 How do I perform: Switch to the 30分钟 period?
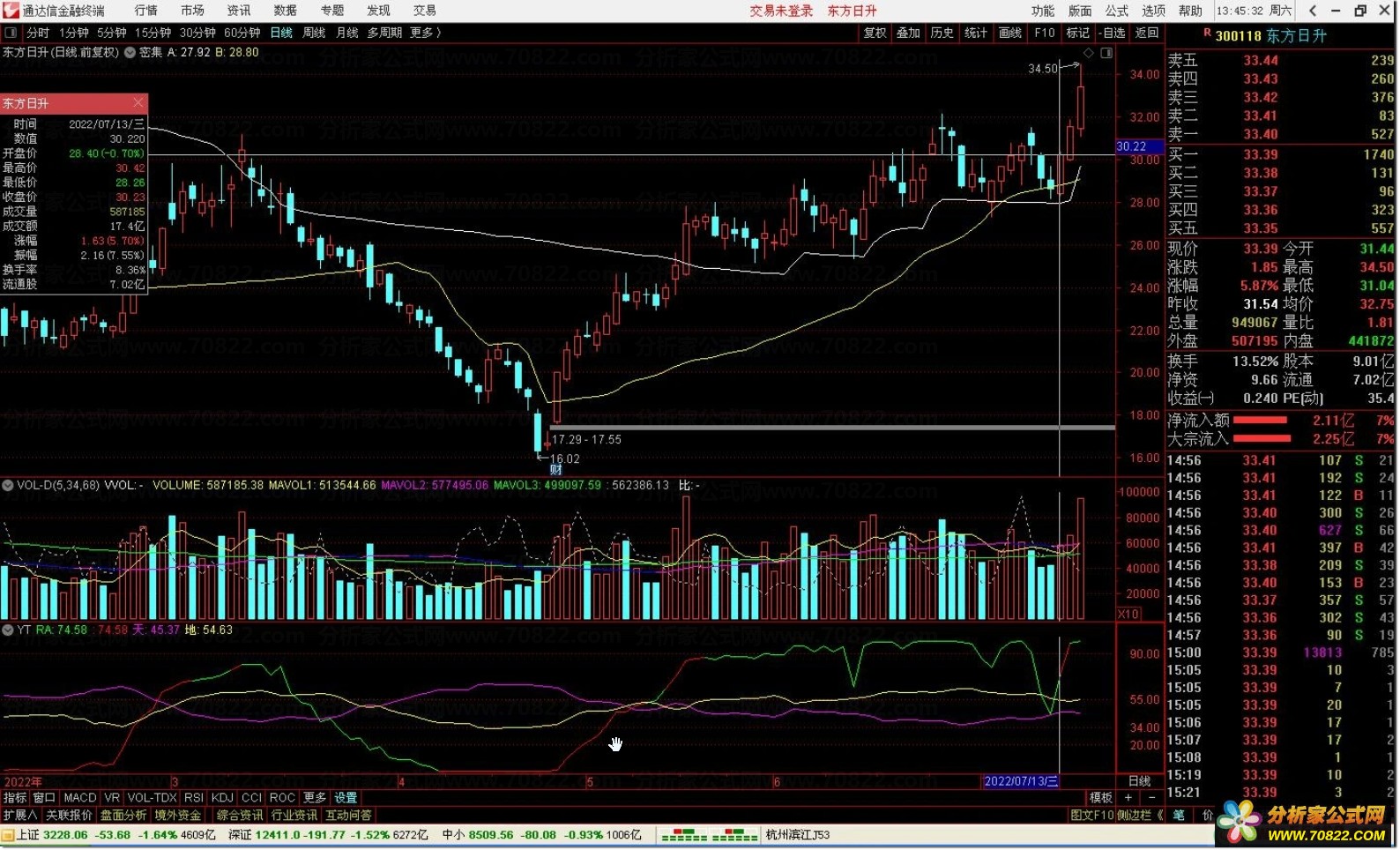pyautogui.click(x=197, y=33)
